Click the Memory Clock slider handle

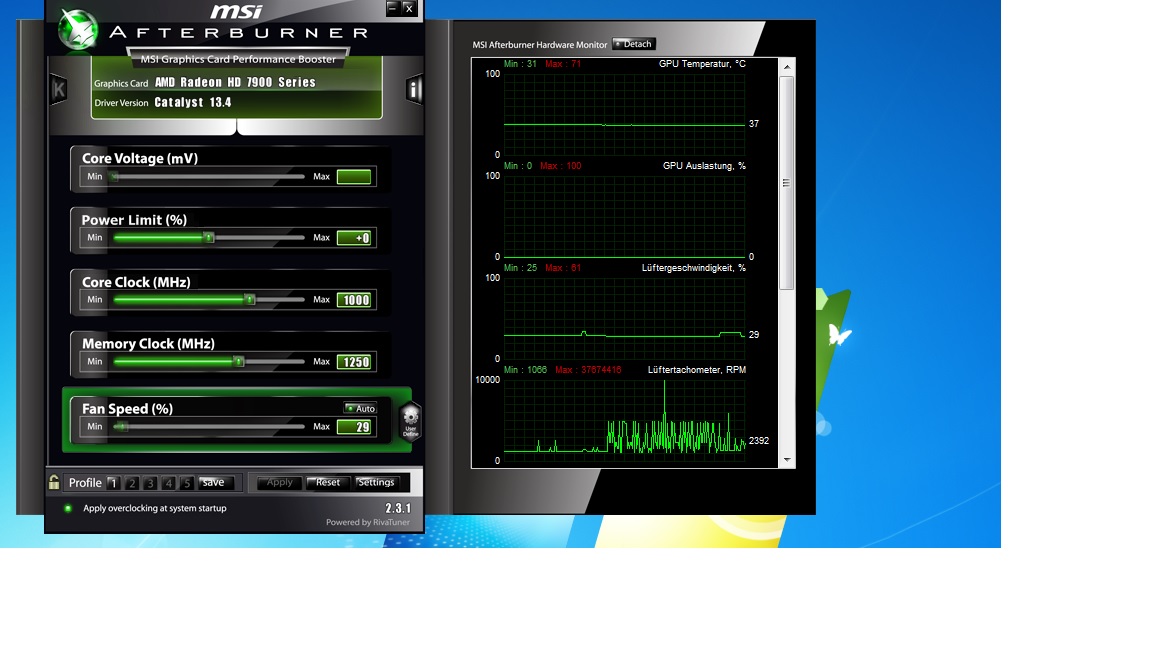pyautogui.click(x=239, y=361)
